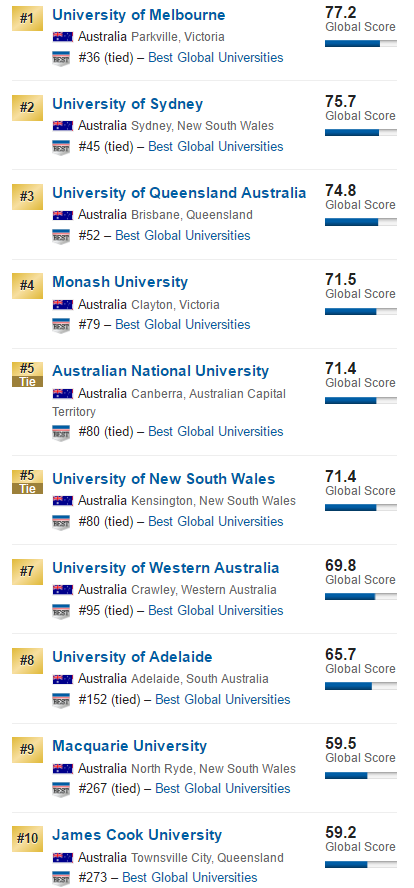Click the 77.2 global score bar

(361, 44)
